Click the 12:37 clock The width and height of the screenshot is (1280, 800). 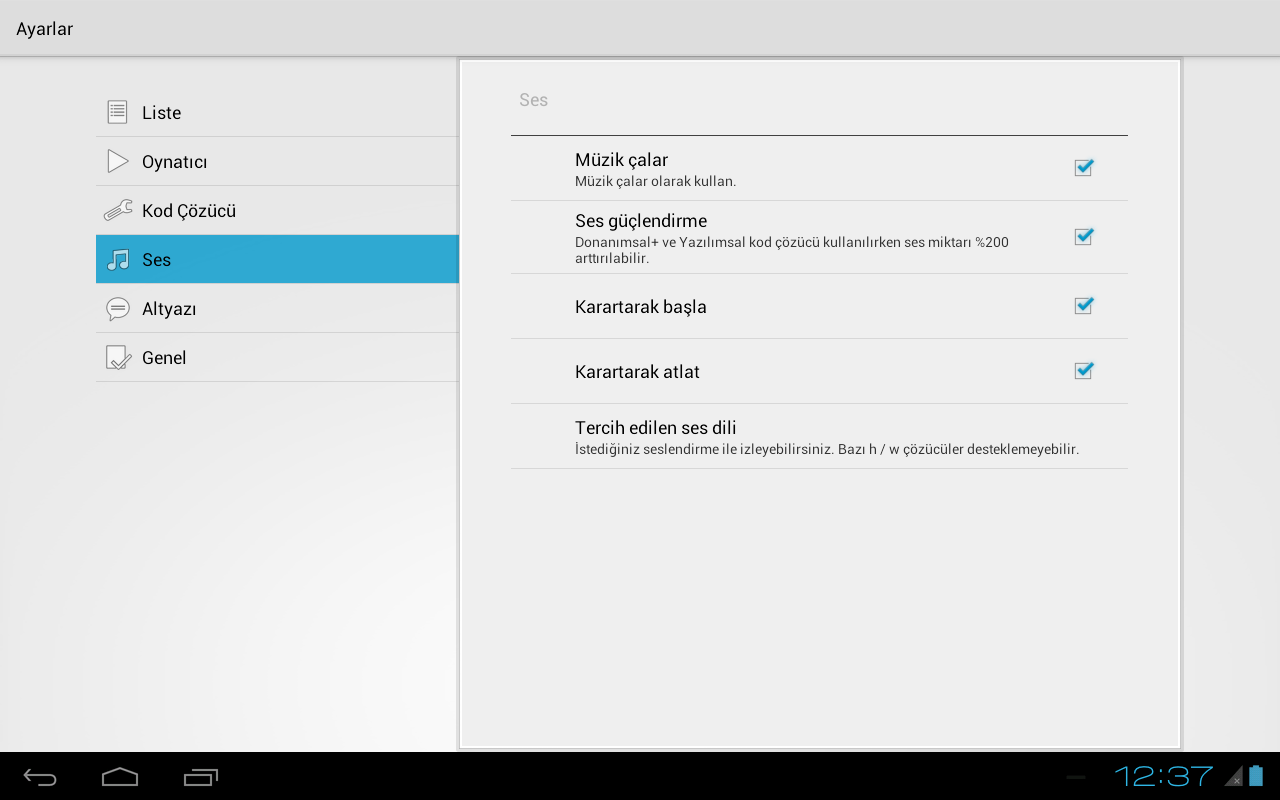pos(1164,776)
